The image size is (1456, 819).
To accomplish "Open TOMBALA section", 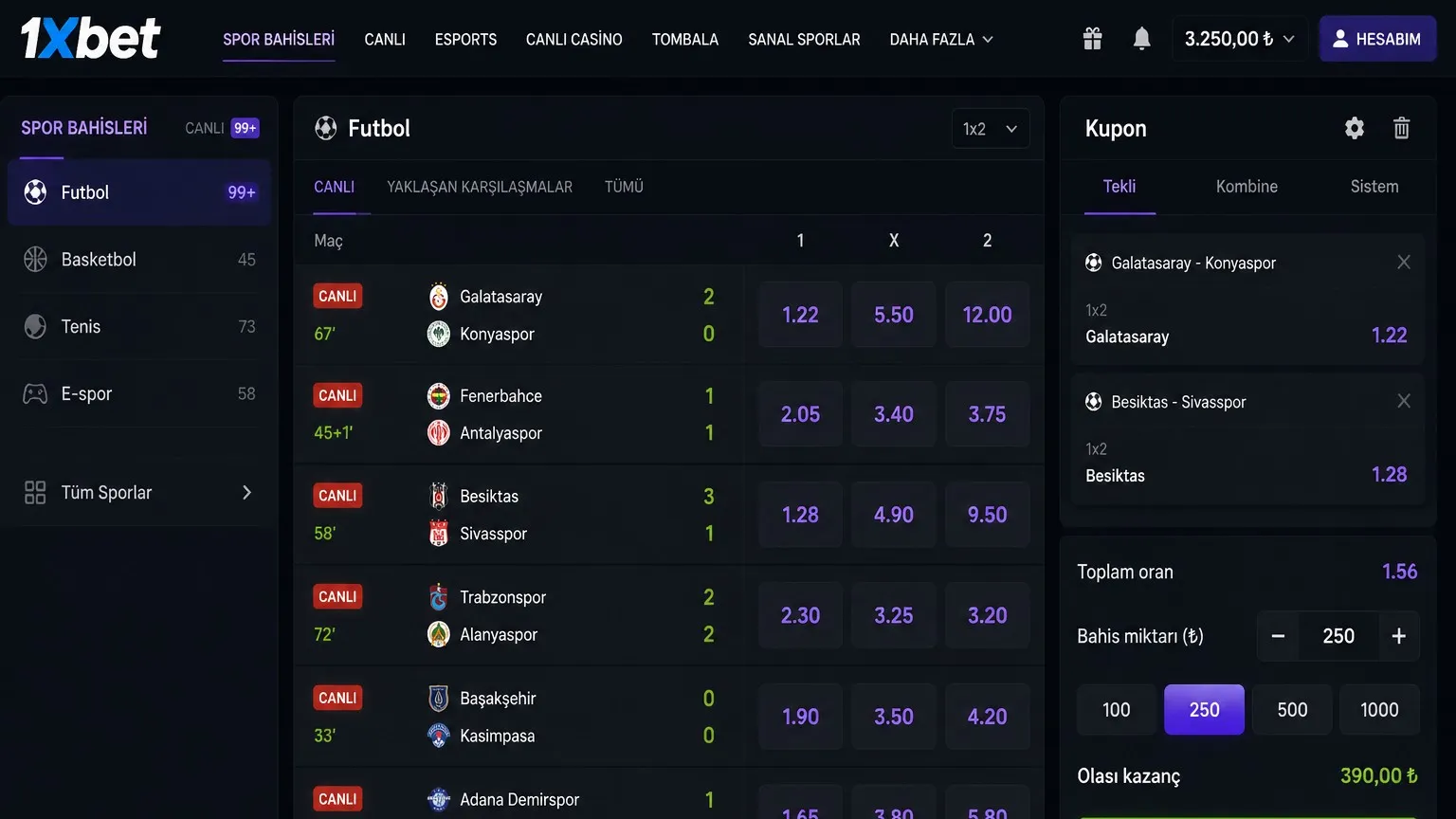I will pos(685,39).
